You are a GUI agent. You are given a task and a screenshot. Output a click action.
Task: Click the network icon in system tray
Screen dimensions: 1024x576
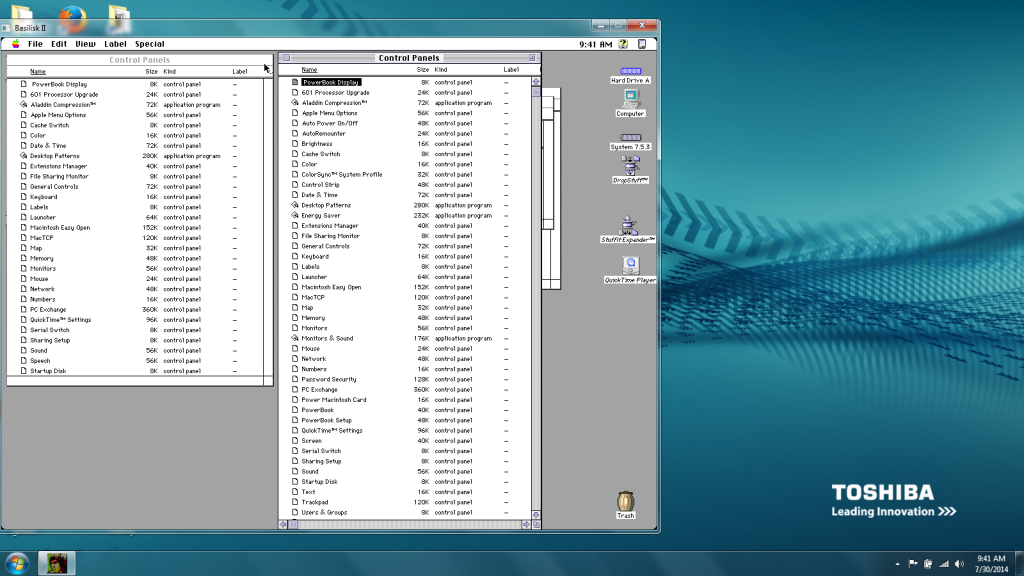pos(944,564)
